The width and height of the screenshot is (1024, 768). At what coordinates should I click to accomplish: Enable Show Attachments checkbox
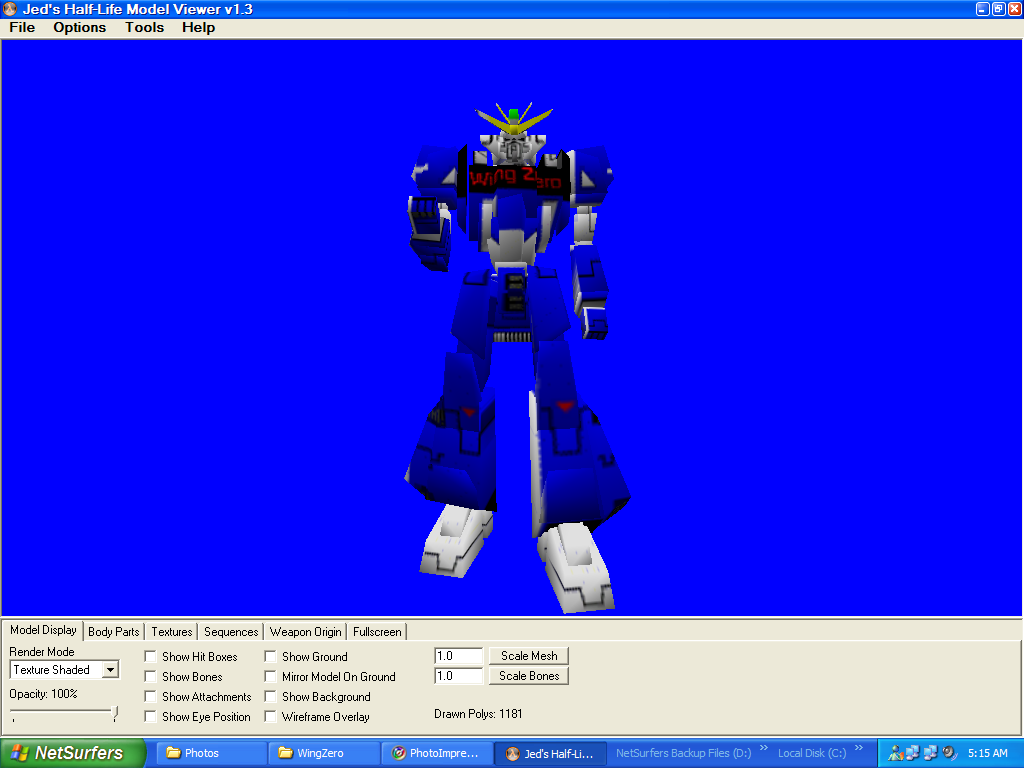coord(150,697)
